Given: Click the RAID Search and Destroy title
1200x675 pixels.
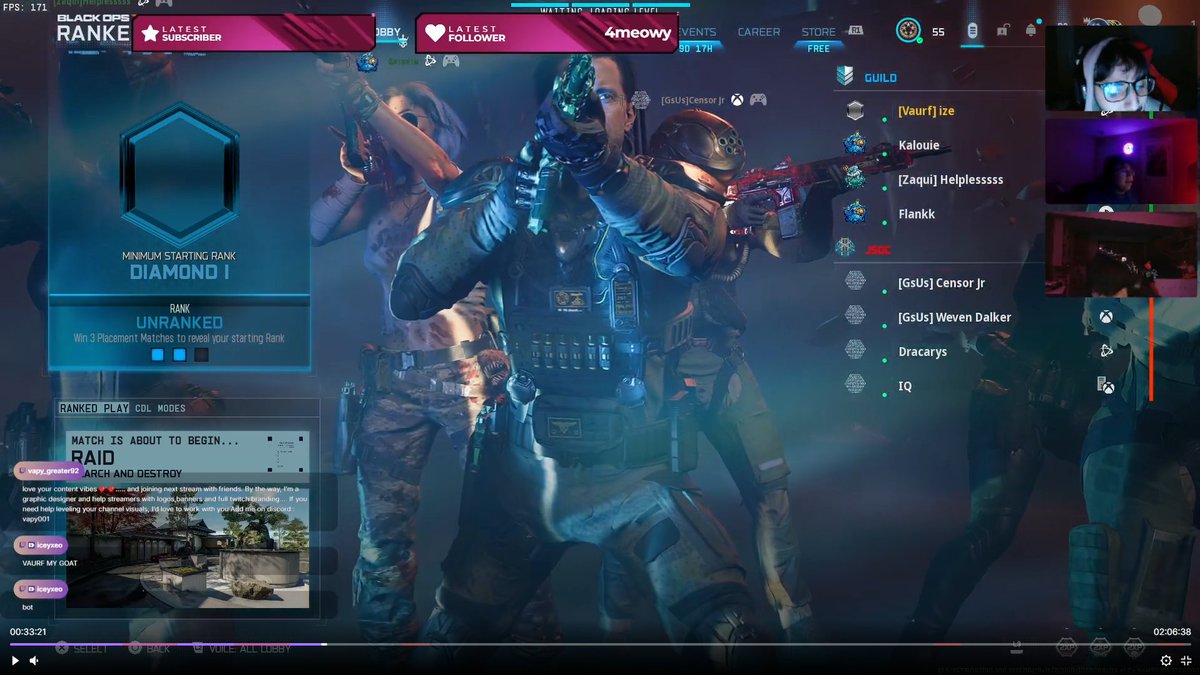Looking at the screenshot, I should point(126,464).
